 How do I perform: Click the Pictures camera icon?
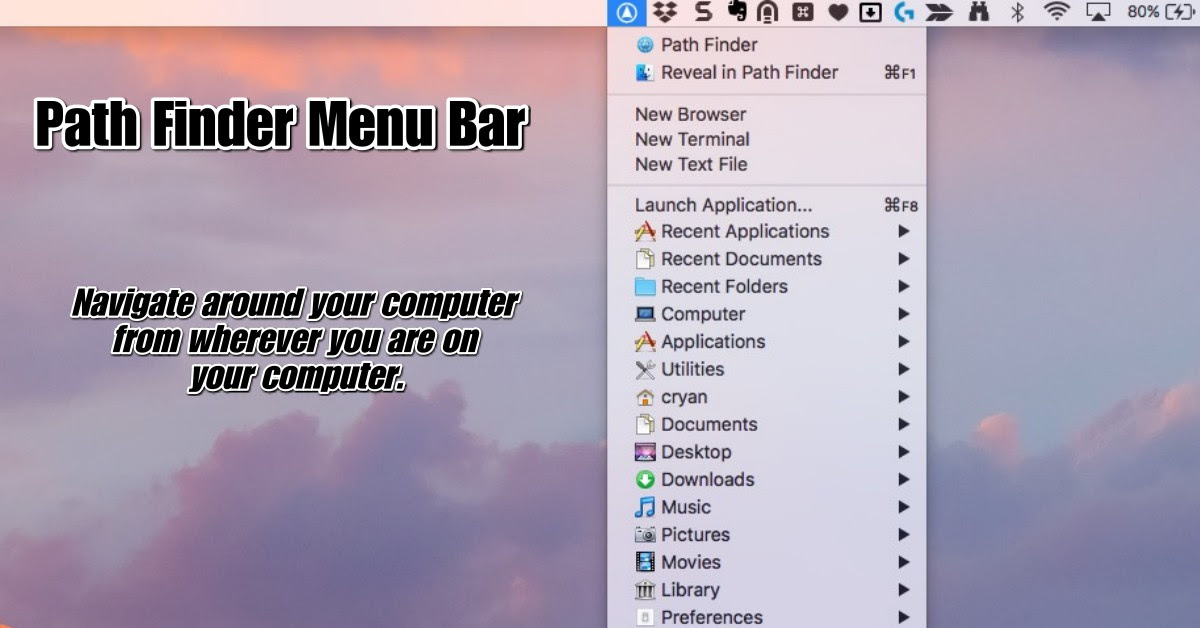645,535
